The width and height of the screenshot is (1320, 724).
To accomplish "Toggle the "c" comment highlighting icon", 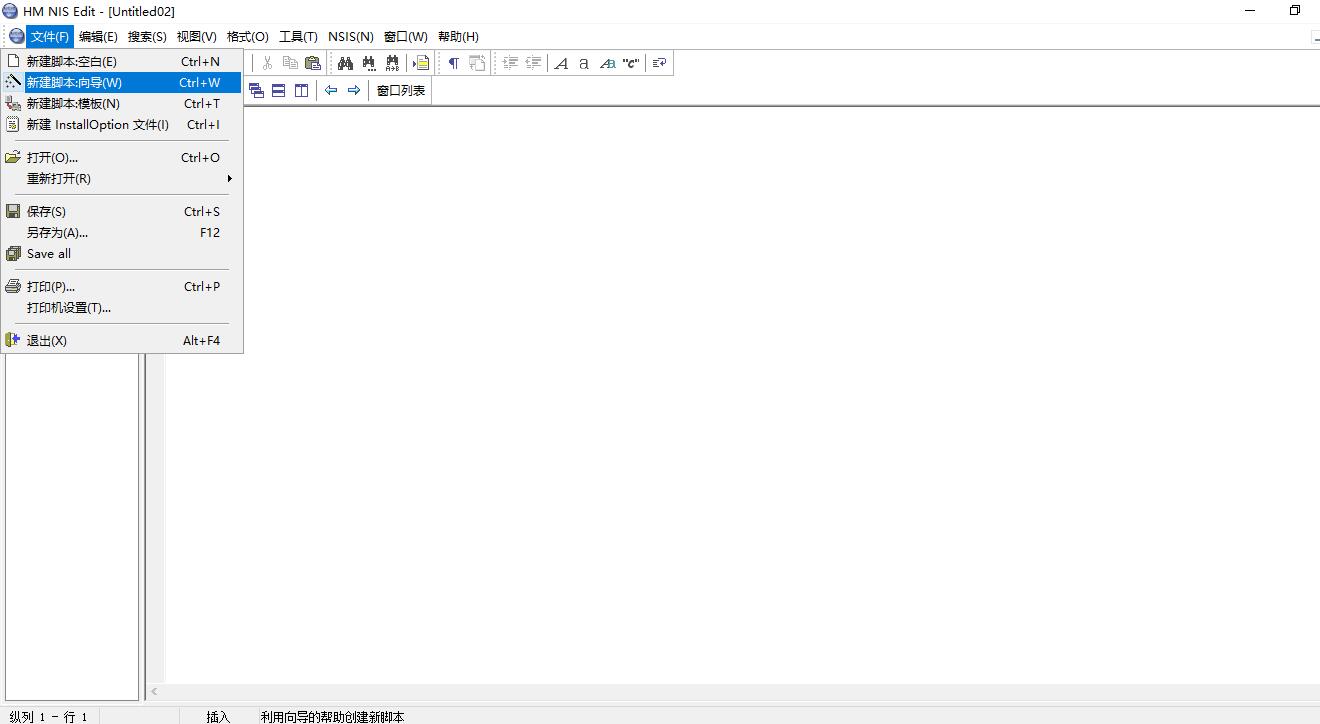I will click(x=630, y=63).
